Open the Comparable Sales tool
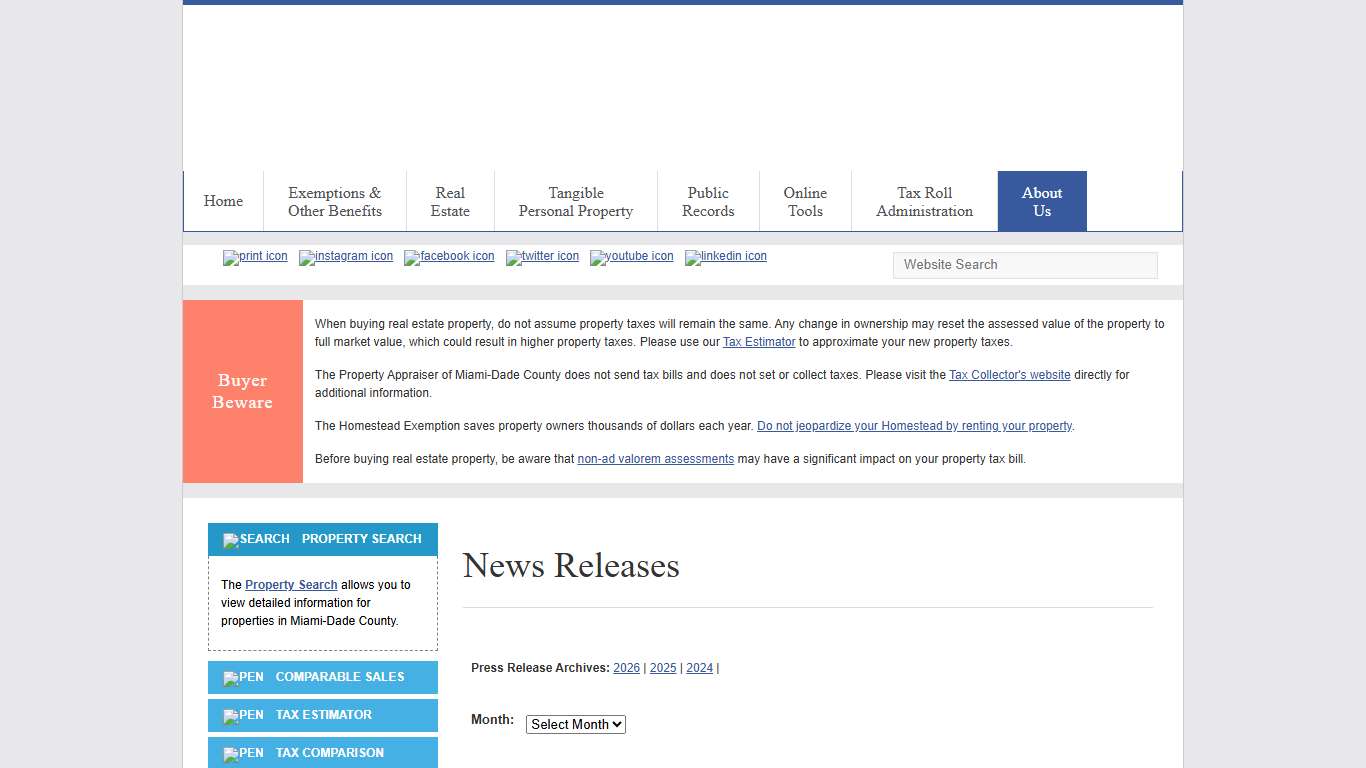1366x768 pixels. tap(322, 677)
